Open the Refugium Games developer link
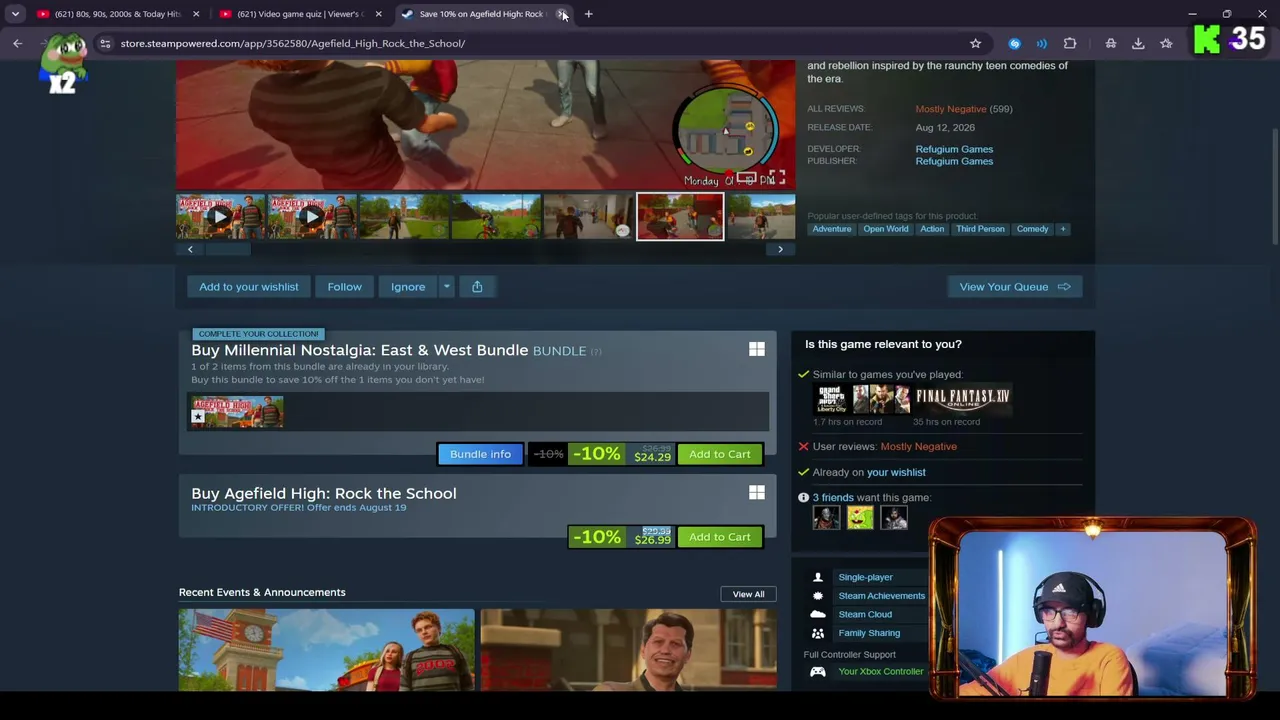The width and height of the screenshot is (1280, 720). tap(954, 149)
